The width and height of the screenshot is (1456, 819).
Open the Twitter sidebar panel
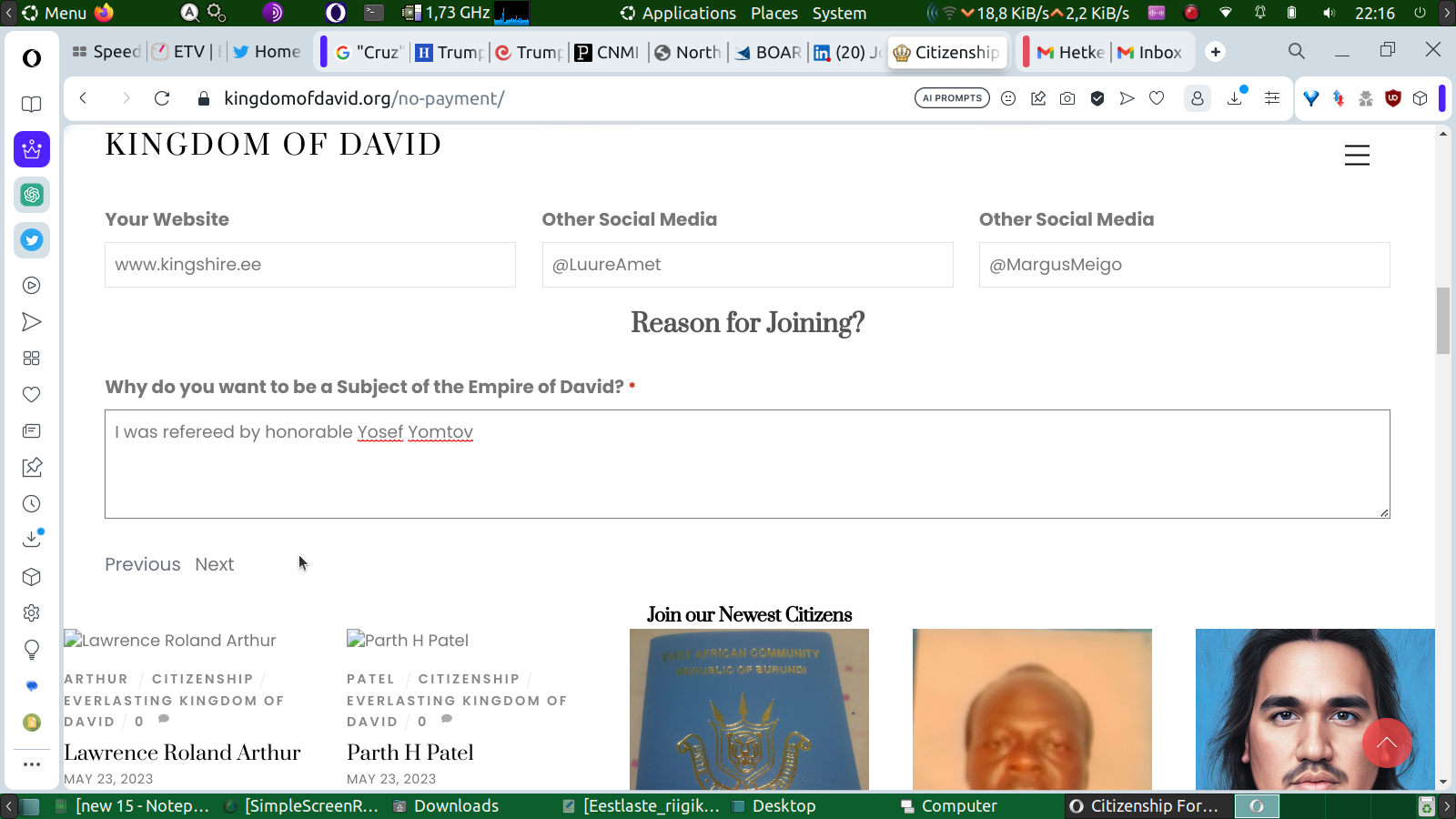coord(32,240)
